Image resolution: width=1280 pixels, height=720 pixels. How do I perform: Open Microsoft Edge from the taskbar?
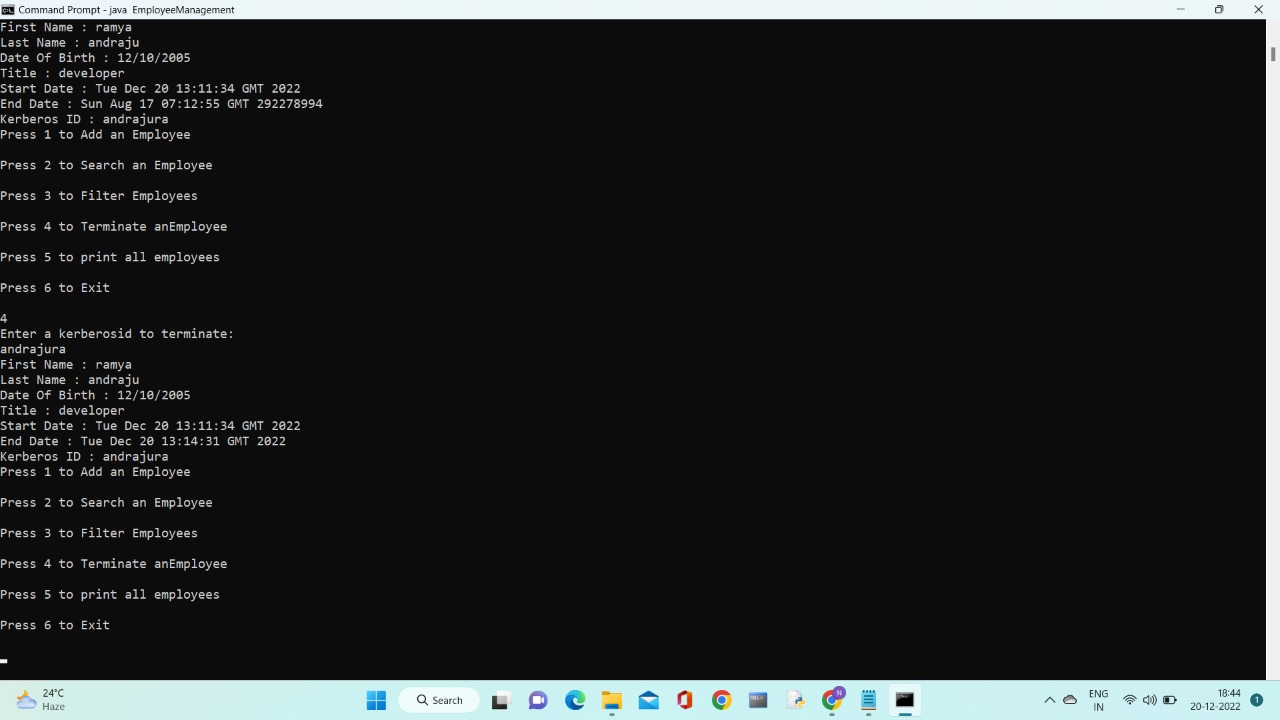tap(573, 700)
